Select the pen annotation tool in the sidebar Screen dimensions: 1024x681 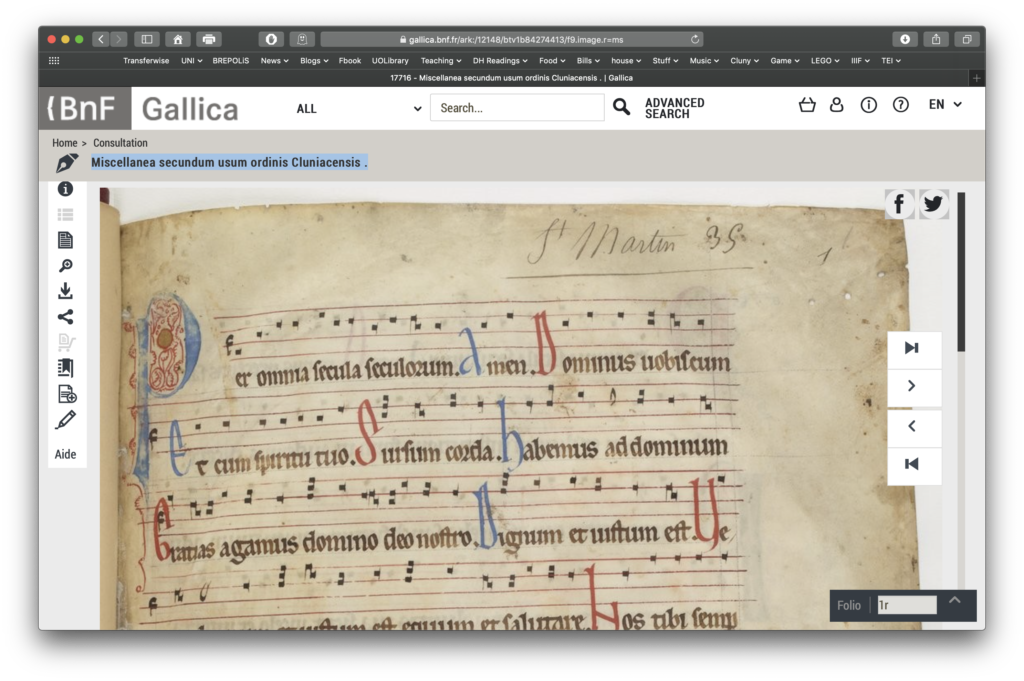(65, 419)
